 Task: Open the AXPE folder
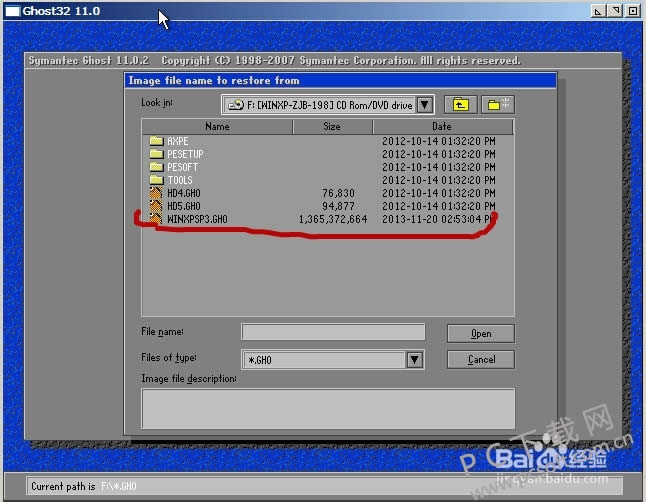[x=177, y=141]
